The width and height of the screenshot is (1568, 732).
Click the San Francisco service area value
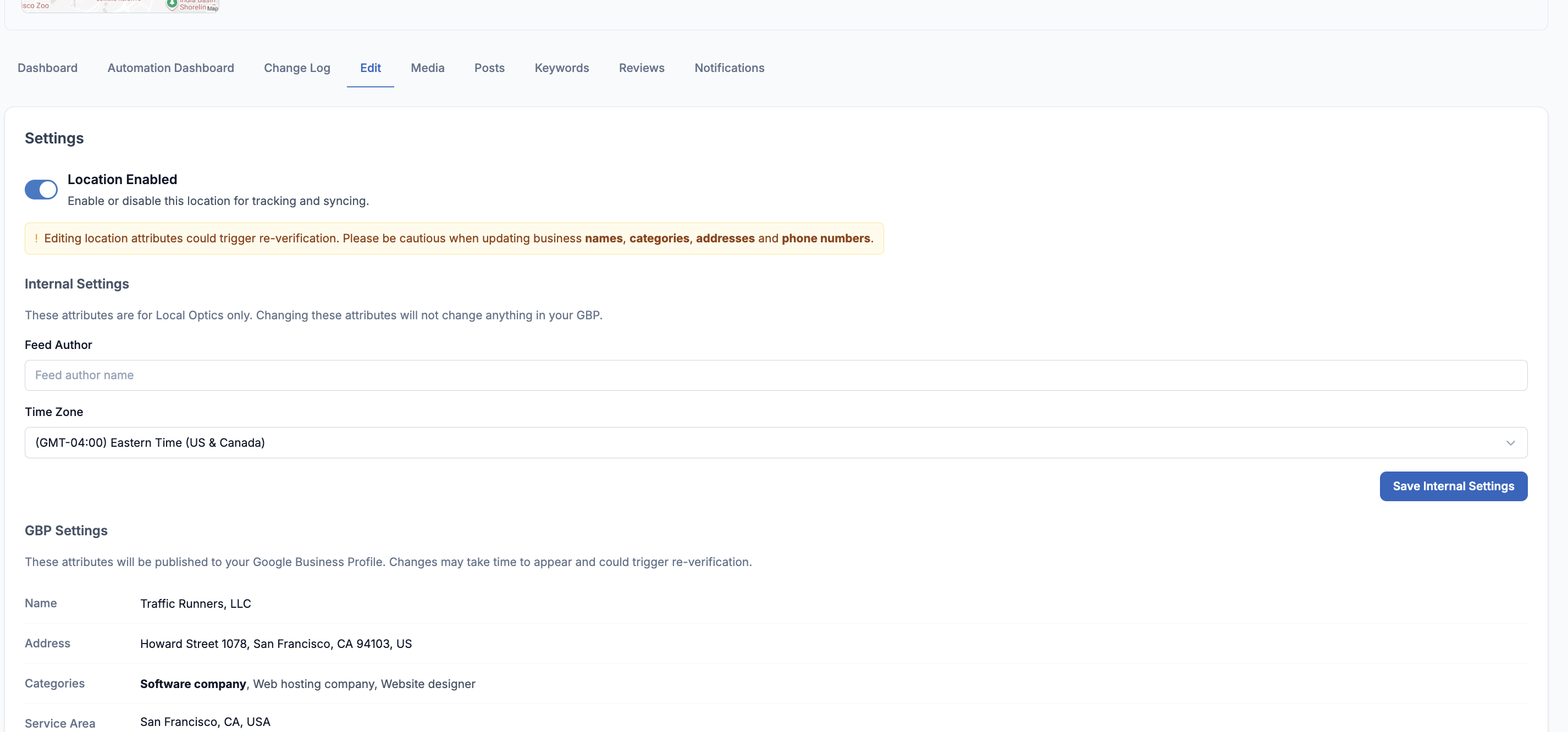click(x=205, y=722)
